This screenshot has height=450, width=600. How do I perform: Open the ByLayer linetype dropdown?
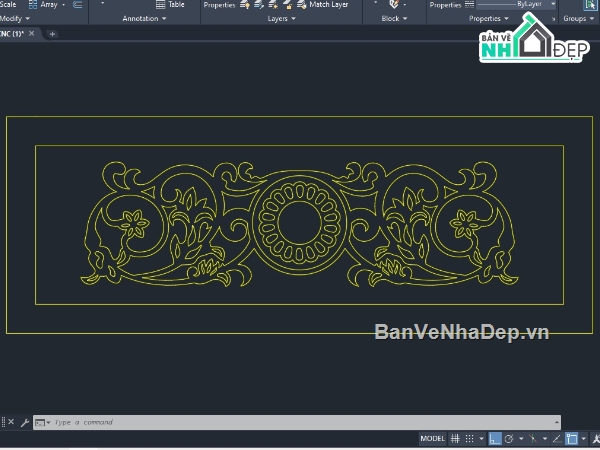(x=553, y=5)
